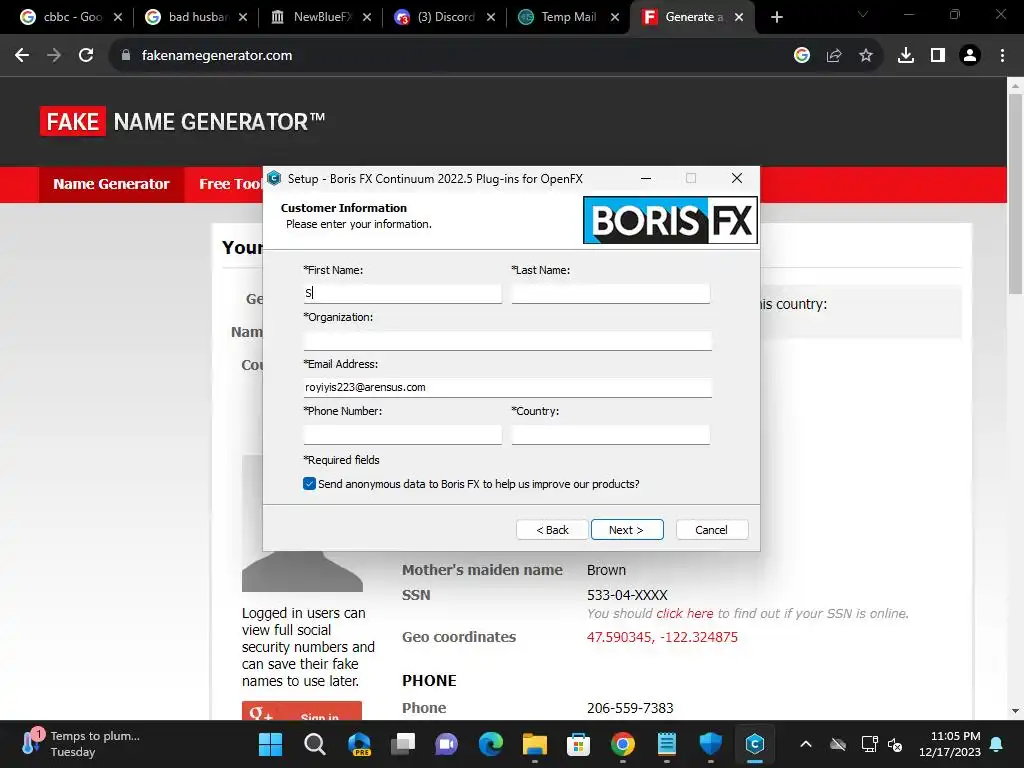Open the geo coordinates link
The image size is (1024, 768).
pos(662,637)
